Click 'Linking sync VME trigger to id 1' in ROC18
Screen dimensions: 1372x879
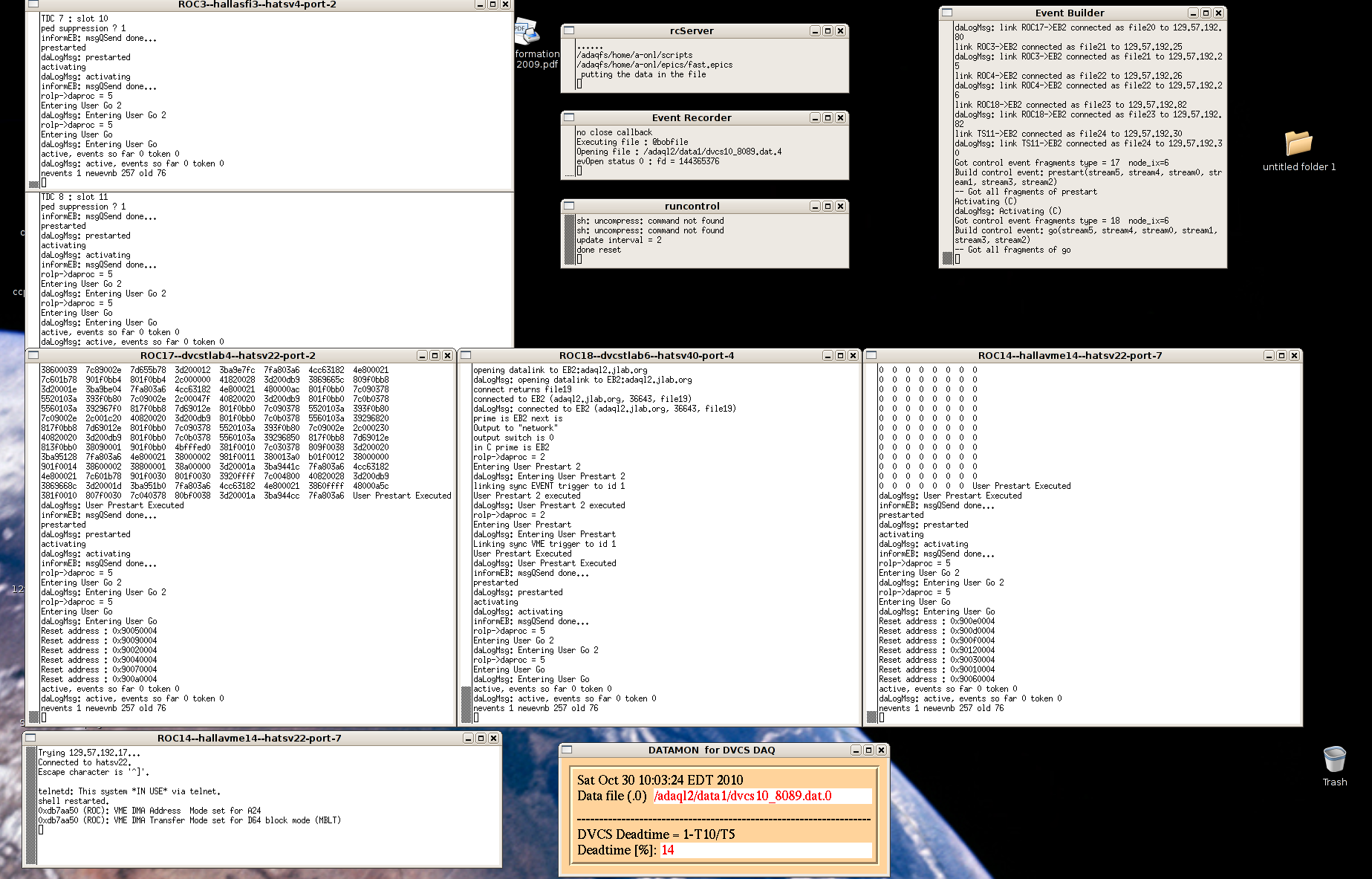(544, 544)
